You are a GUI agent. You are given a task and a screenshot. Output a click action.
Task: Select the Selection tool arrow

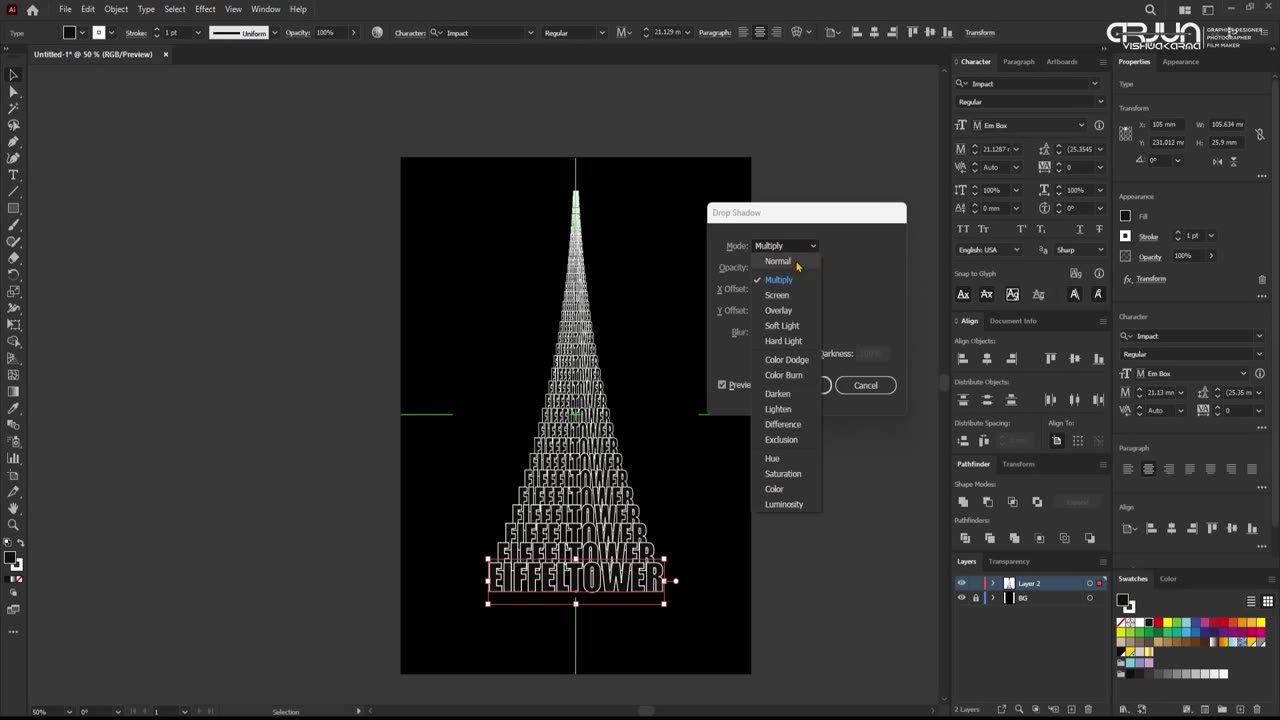click(13, 75)
